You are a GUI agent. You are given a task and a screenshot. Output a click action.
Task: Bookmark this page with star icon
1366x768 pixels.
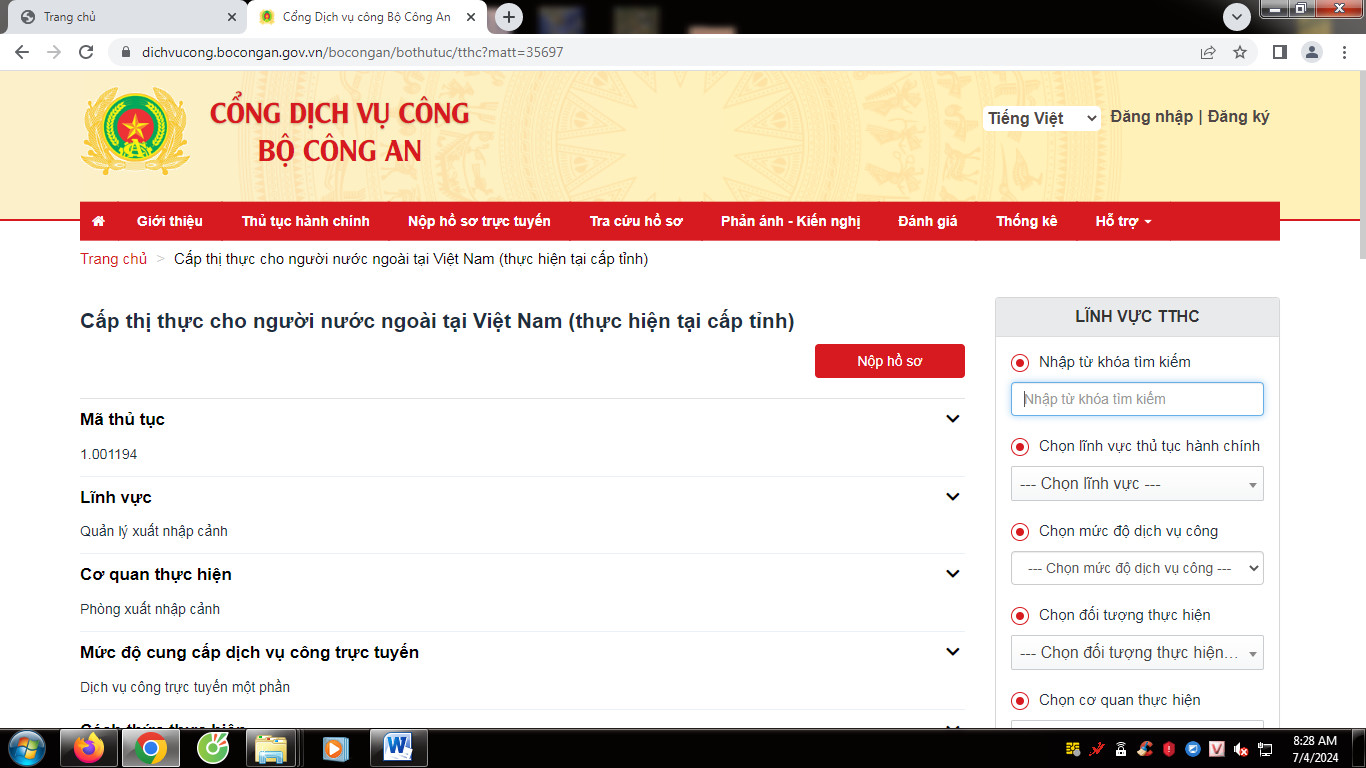pos(1240,52)
